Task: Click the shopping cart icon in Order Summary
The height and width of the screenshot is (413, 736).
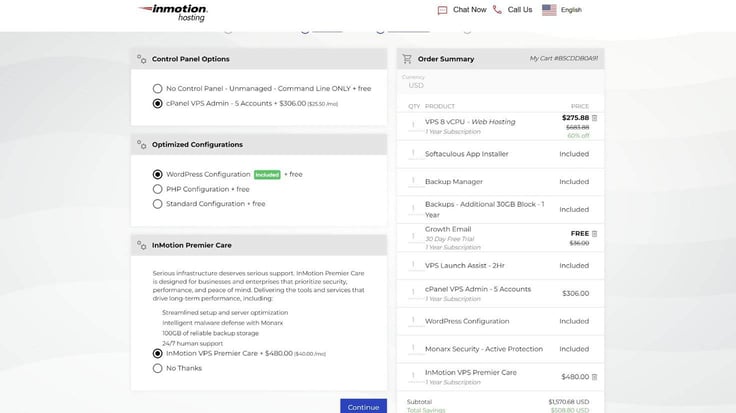Action: [407, 59]
